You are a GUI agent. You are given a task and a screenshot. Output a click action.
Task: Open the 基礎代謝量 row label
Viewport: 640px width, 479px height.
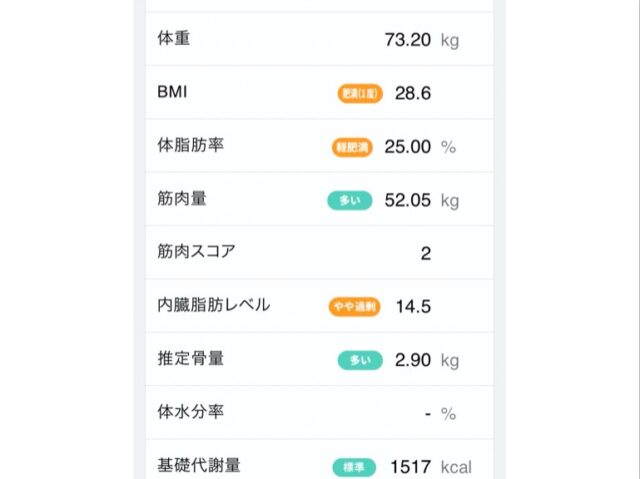[x=199, y=466]
